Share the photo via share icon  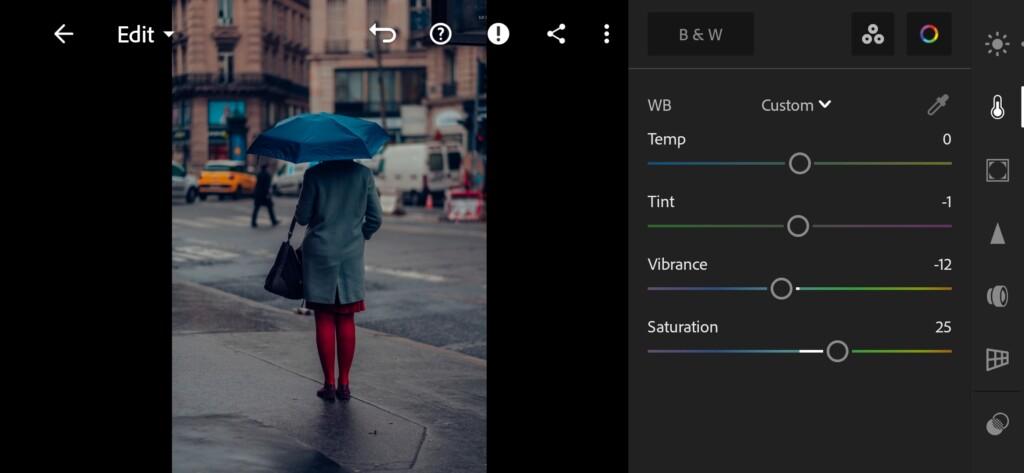[556, 34]
